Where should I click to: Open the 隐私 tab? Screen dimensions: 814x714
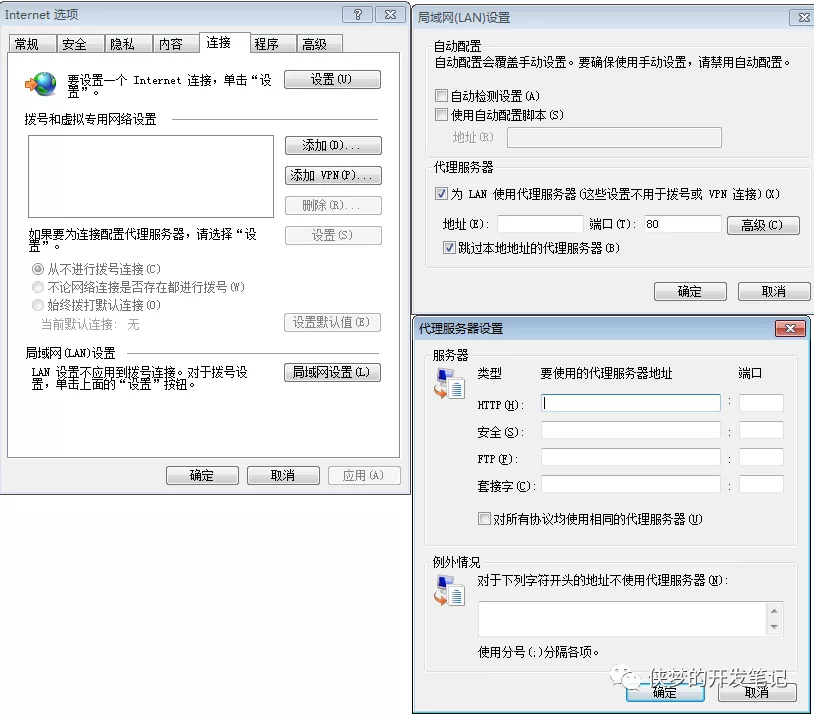(x=128, y=44)
